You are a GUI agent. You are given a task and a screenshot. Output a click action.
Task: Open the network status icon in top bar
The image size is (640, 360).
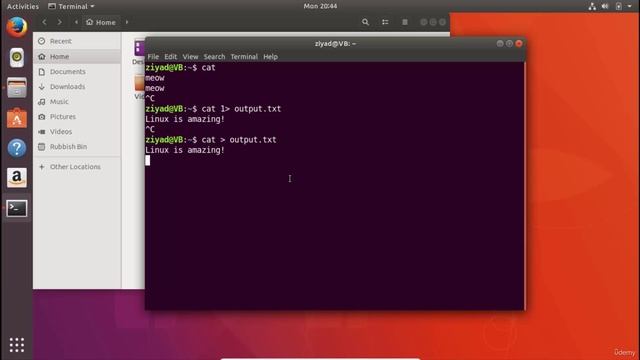[x=592, y=6]
